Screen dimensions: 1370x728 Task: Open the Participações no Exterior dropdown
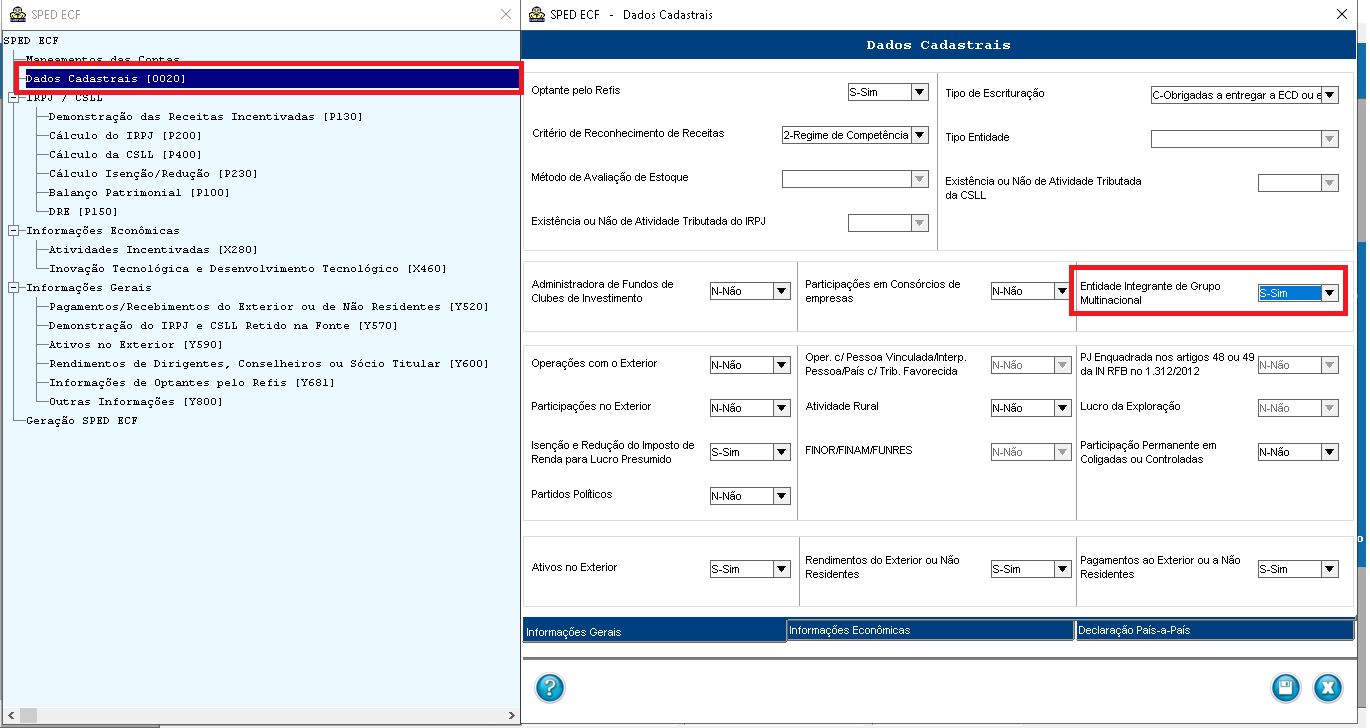(782, 408)
